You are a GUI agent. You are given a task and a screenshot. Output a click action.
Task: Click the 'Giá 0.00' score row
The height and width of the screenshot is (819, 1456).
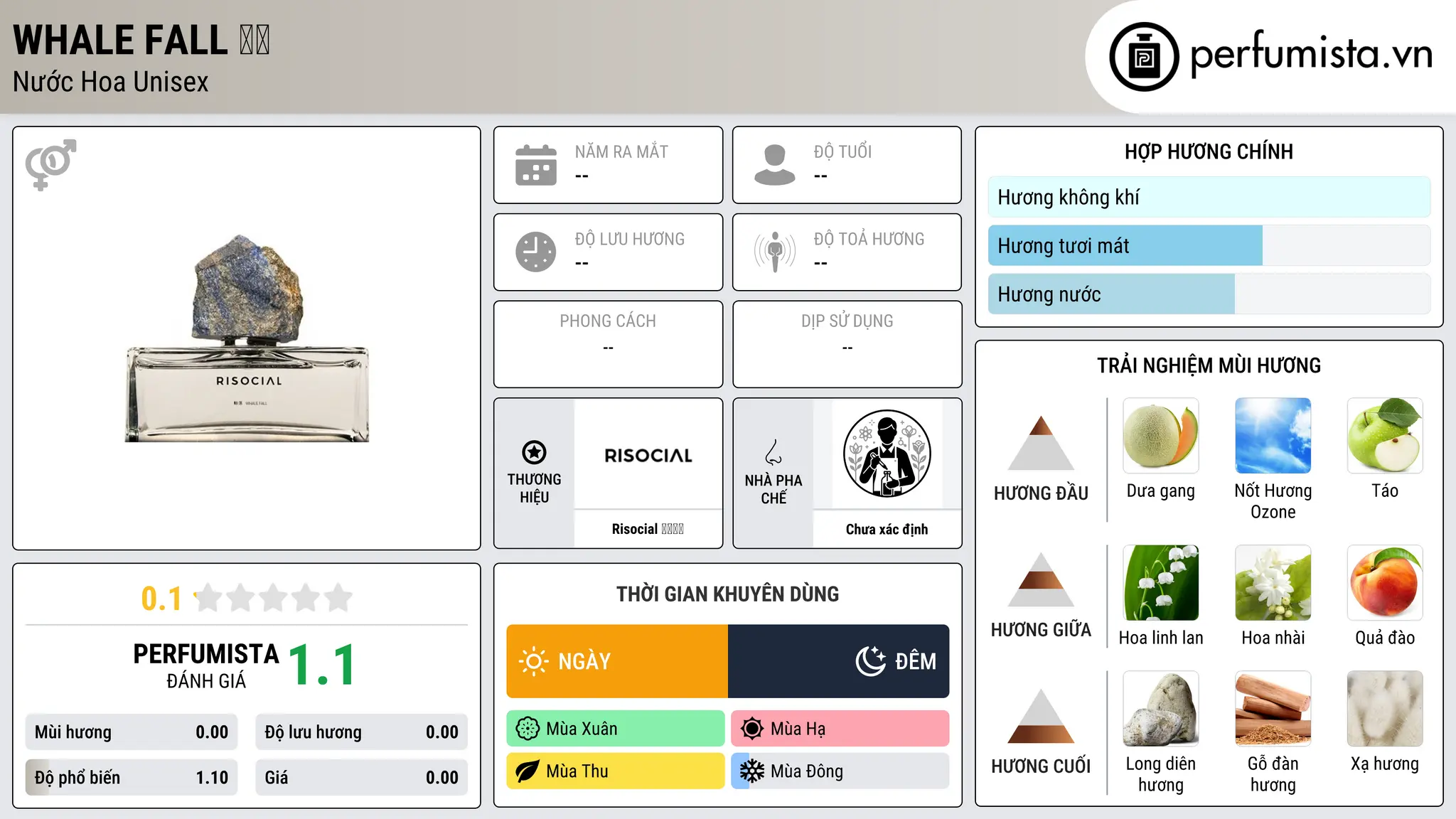pos(362,778)
